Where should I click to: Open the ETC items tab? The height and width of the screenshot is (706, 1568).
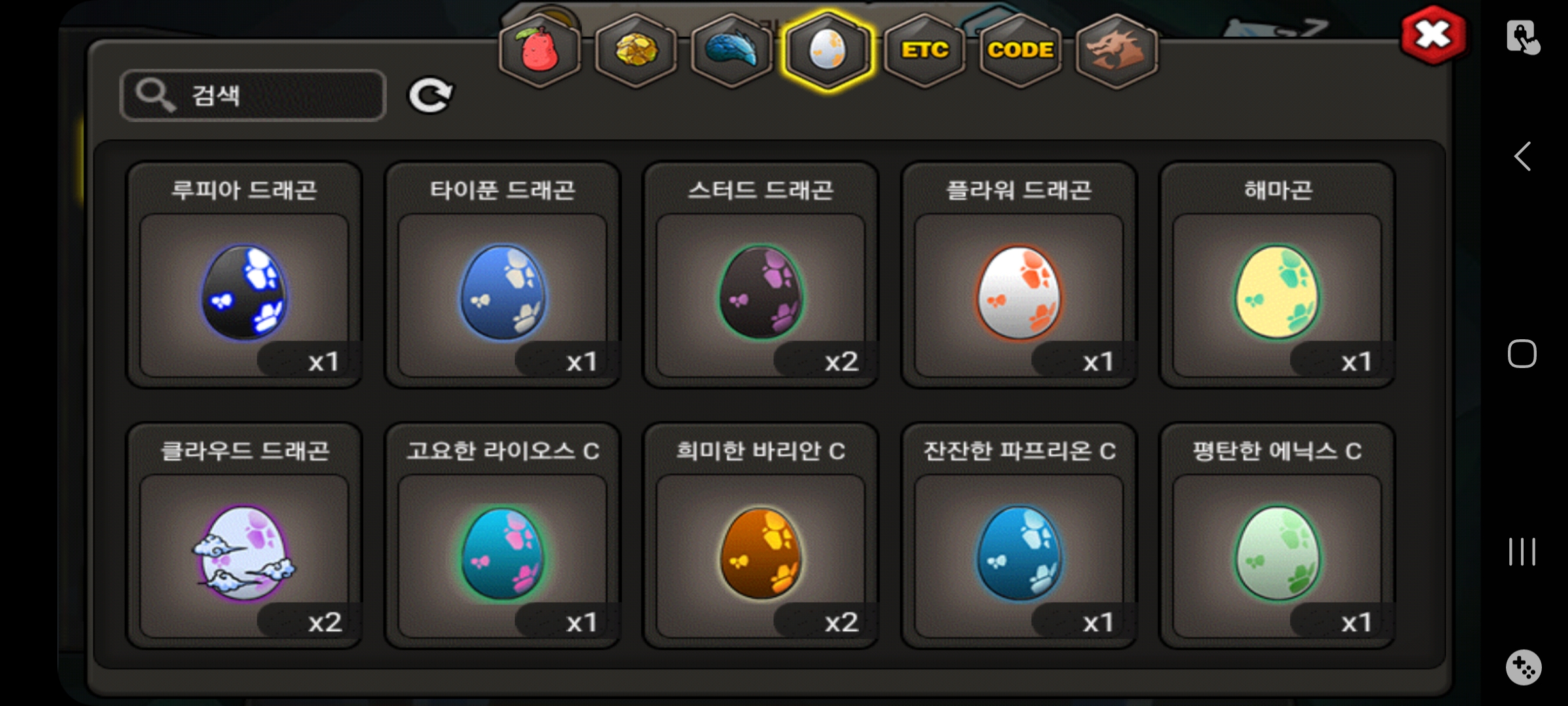(x=924, y=51)
